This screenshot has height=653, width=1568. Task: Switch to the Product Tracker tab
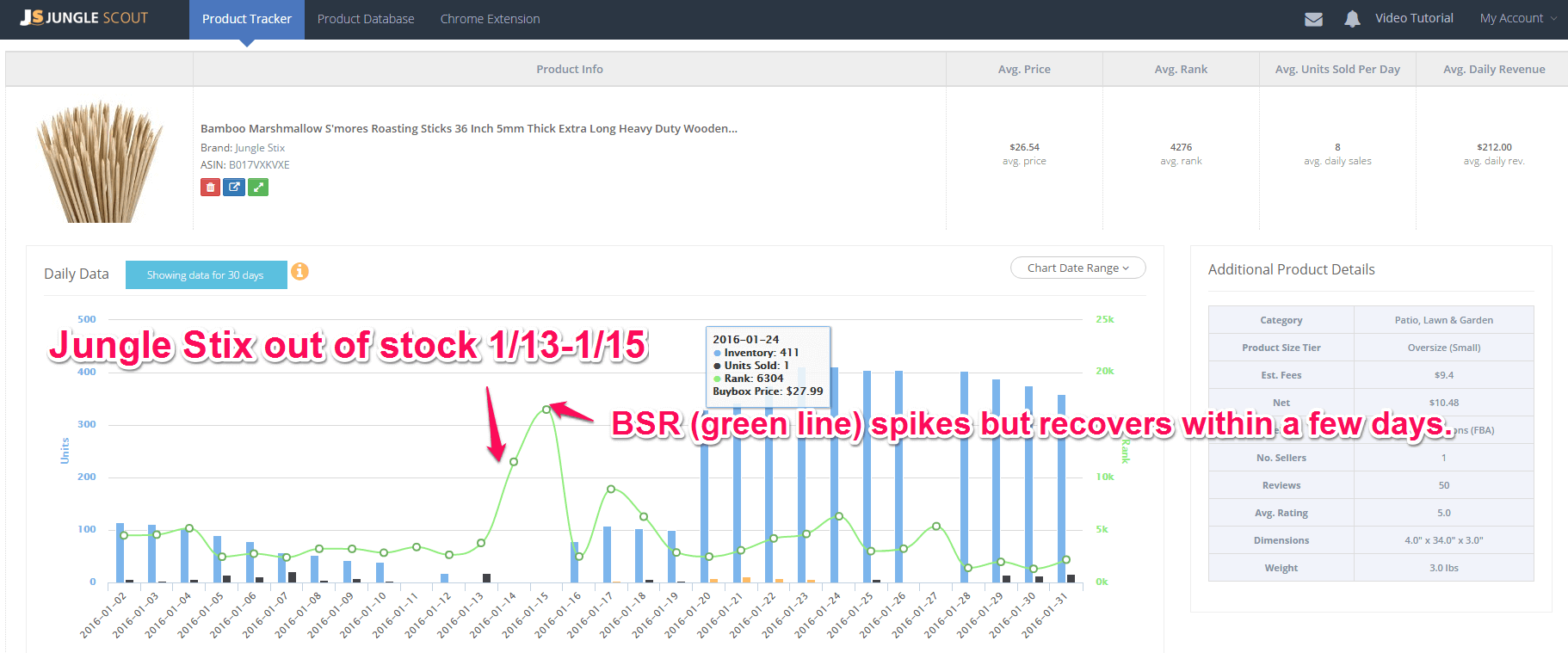pos(247,19)
